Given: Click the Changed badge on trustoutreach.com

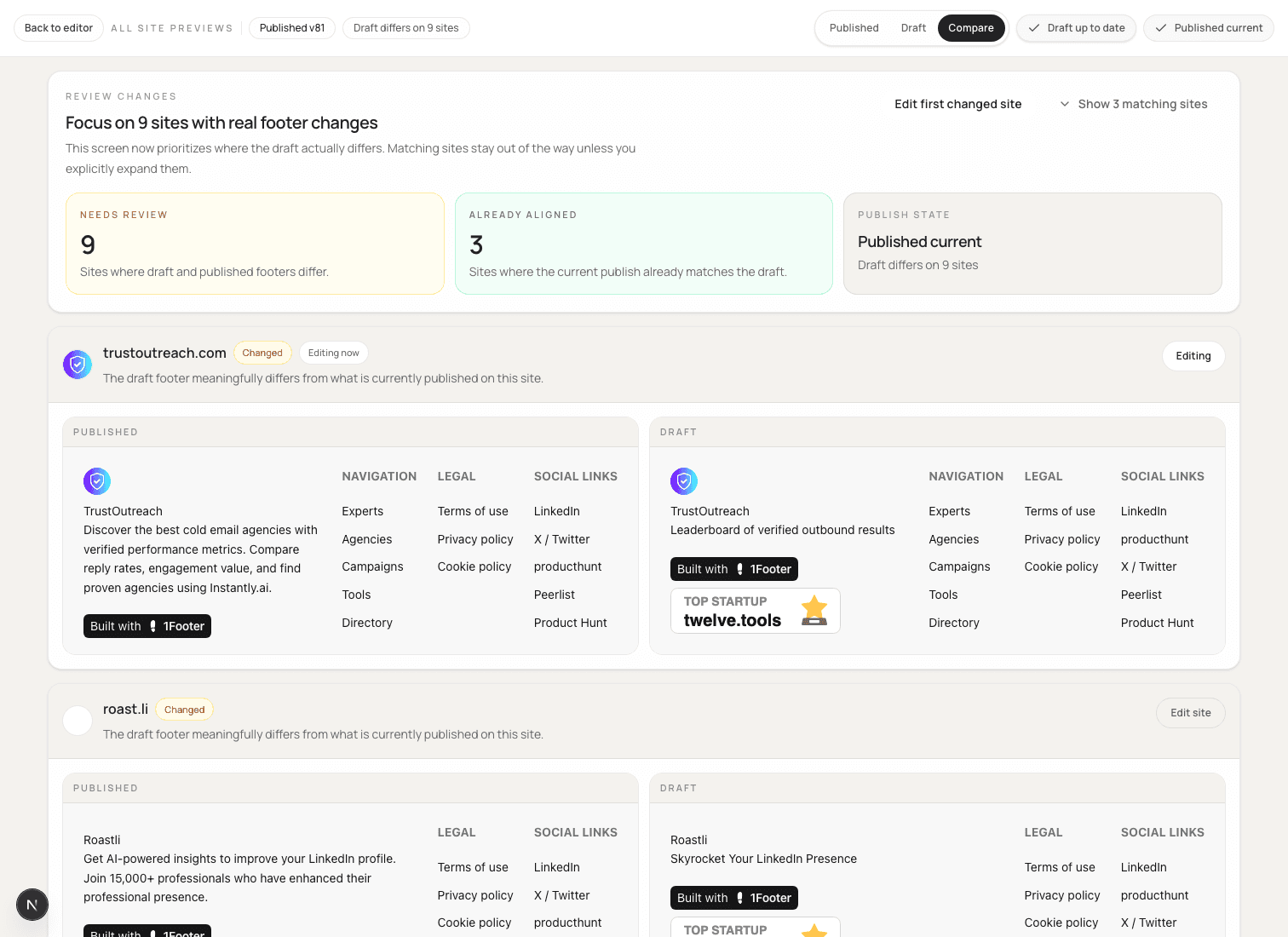Looking at the screenshot, I should coord(262,353).
